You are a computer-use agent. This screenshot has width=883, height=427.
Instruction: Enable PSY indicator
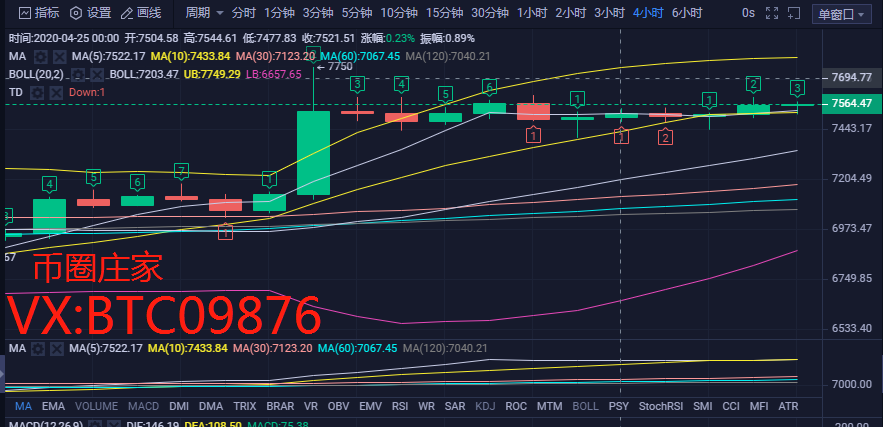coord(618,406)
